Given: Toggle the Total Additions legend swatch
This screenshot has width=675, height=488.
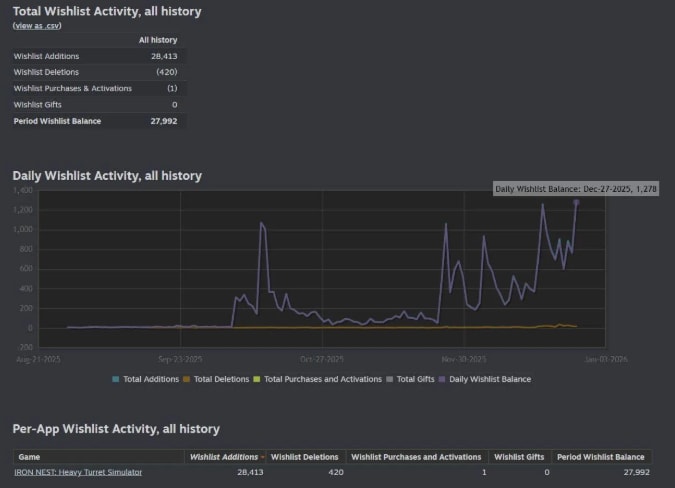Looking at the screenshot, I should click(117, 379).
